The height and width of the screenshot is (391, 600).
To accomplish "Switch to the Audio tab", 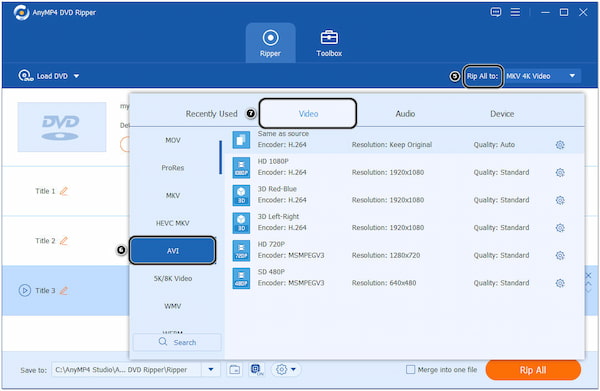I will [405, 114].
